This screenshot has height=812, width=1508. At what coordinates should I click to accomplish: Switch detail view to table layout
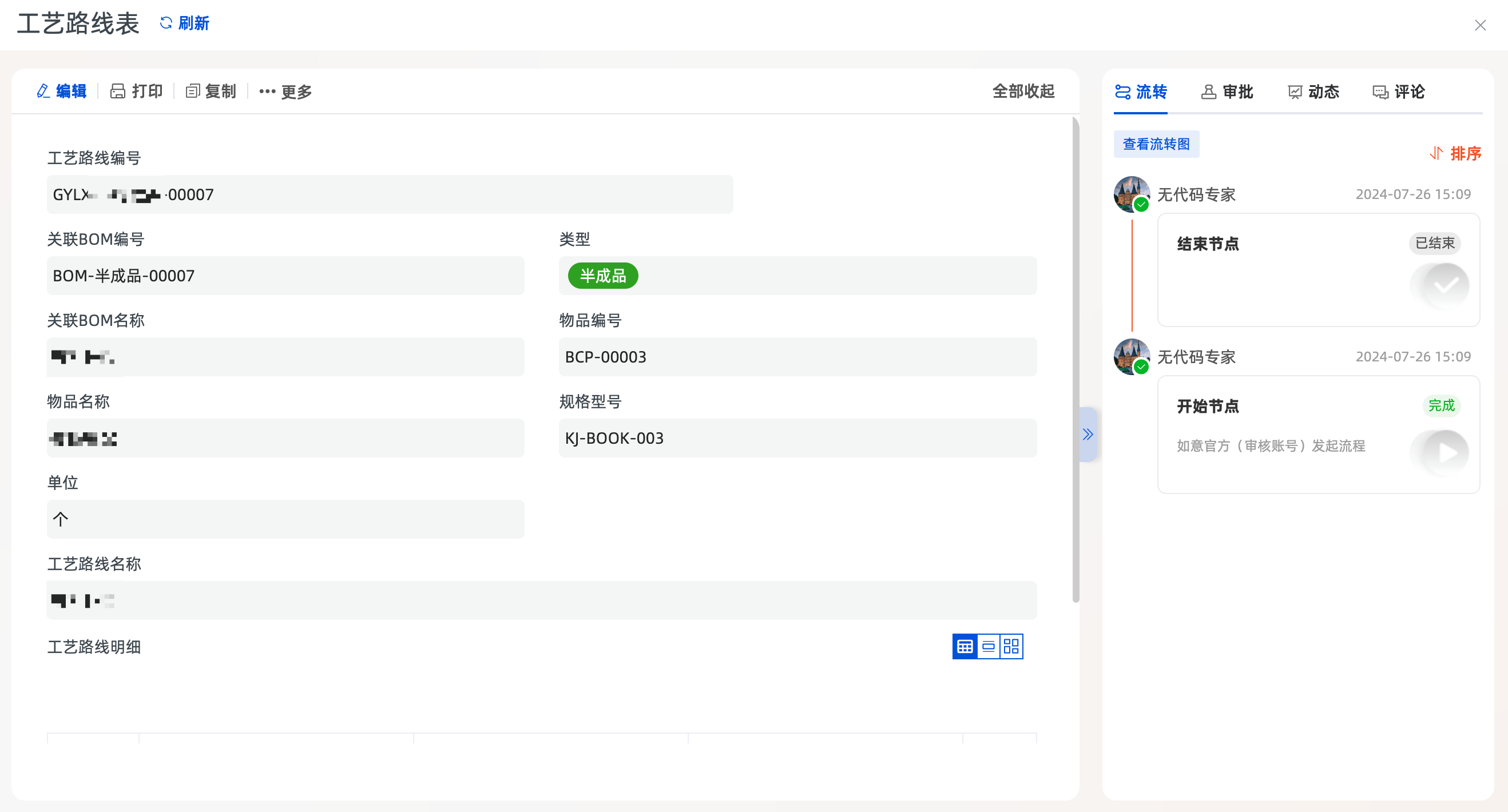pos(965,646)
